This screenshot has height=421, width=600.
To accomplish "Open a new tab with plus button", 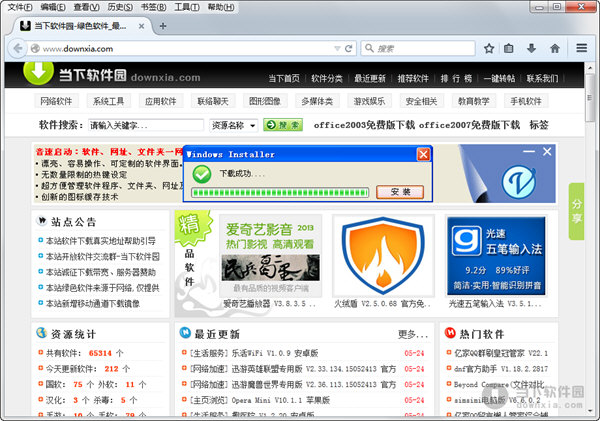I will tap(163, 26).
